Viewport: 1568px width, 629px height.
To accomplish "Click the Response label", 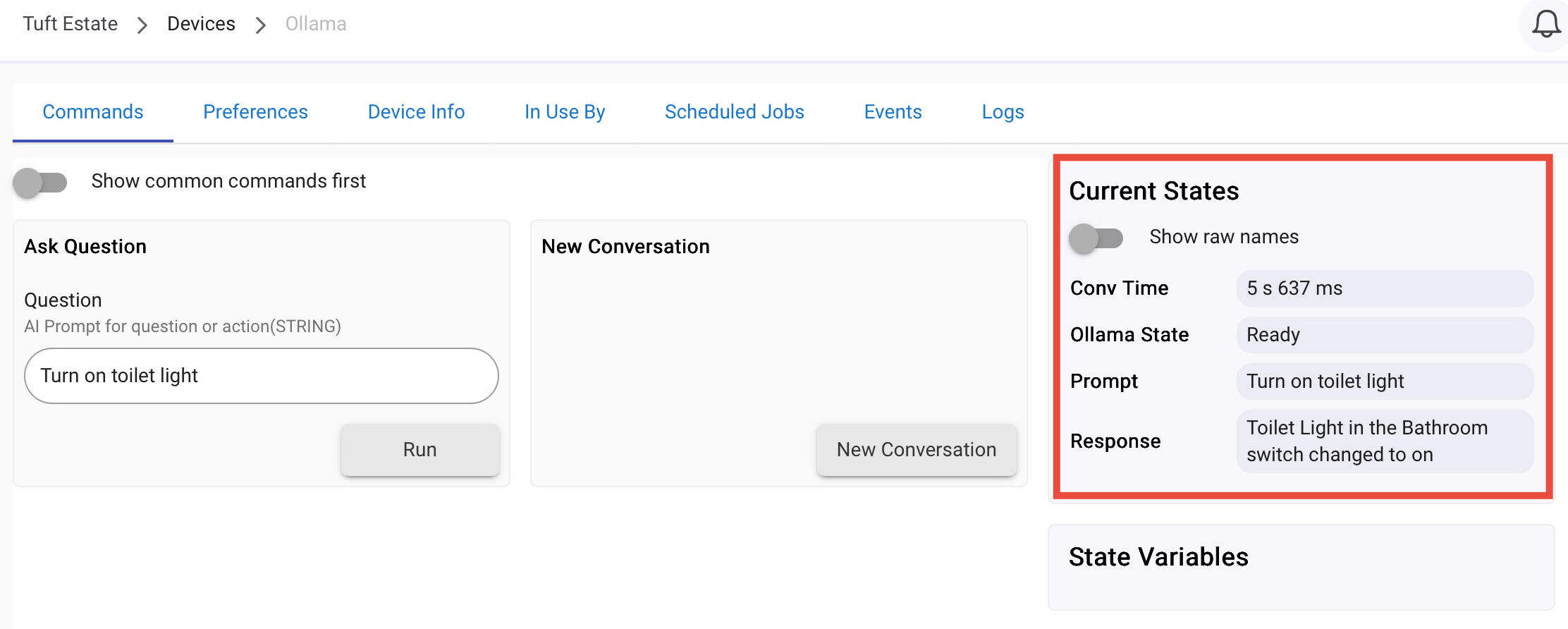I will [1115, 441].
